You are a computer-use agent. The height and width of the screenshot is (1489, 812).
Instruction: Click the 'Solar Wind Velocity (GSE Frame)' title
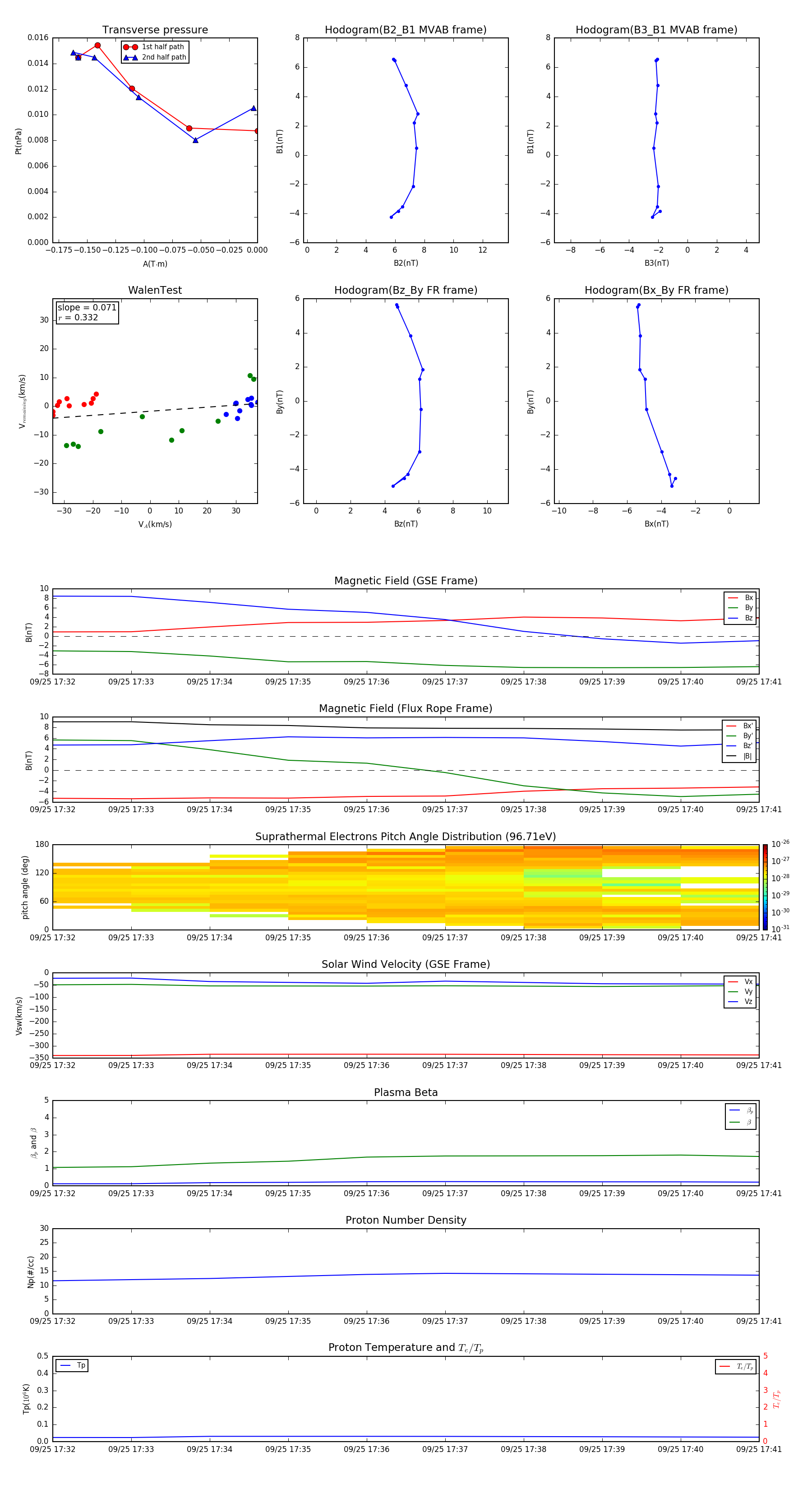pyautogui.click(x=406, y=965)
